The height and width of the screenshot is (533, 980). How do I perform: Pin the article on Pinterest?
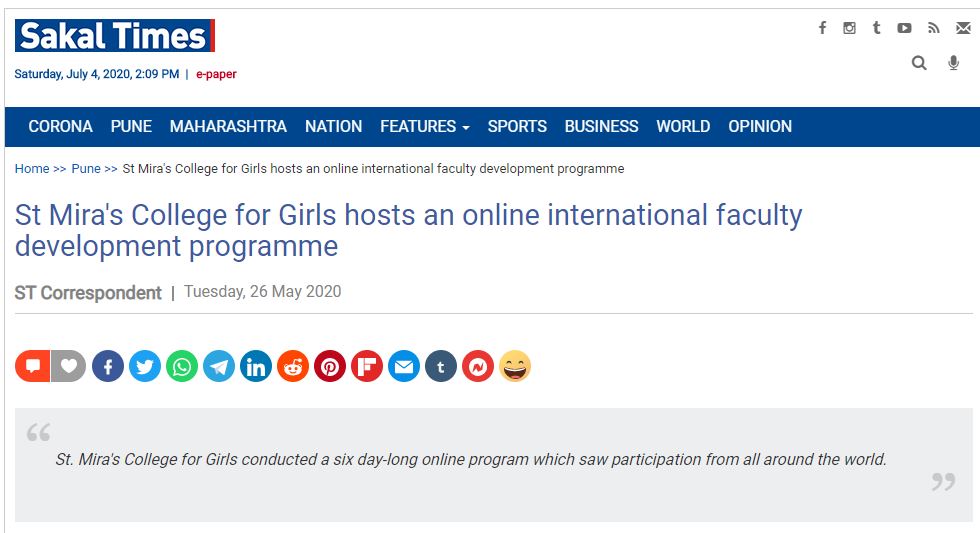tap(330, 367)
